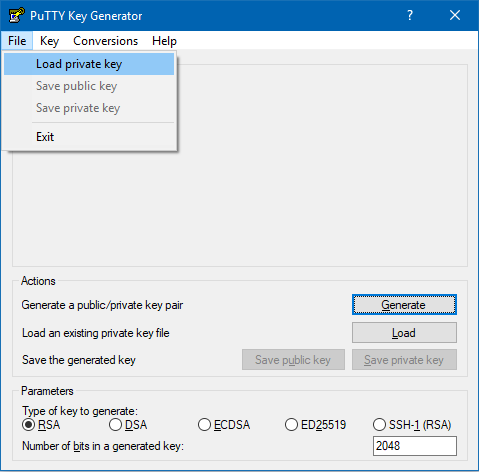Click the Save public key button
Screen dimensions: 479x472
point(293,360)
